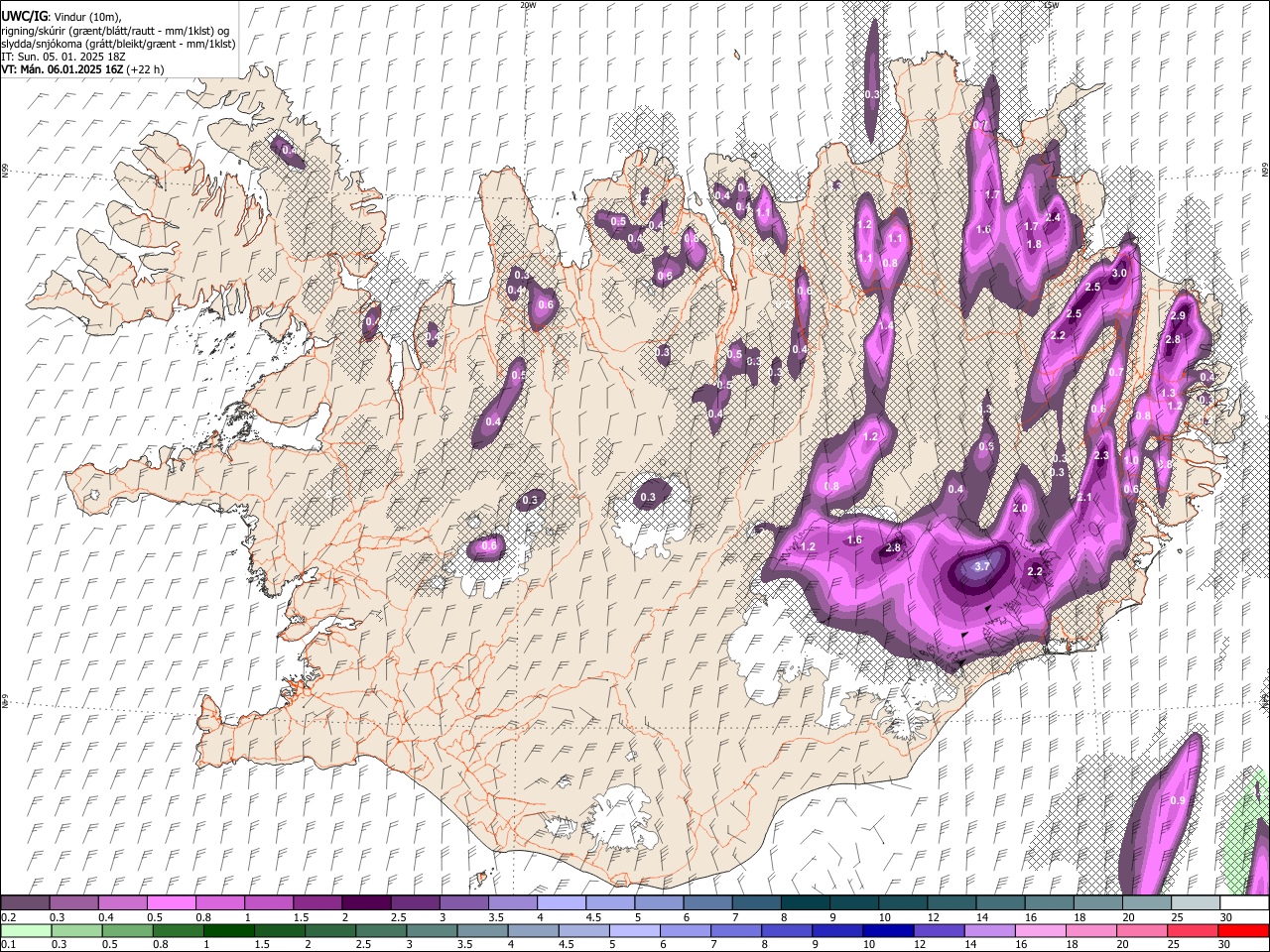The height and width of the screenshot is (952, 1270).
Task: Select the light lavender swatch labeled 4 in purple row
Action: 562,903
